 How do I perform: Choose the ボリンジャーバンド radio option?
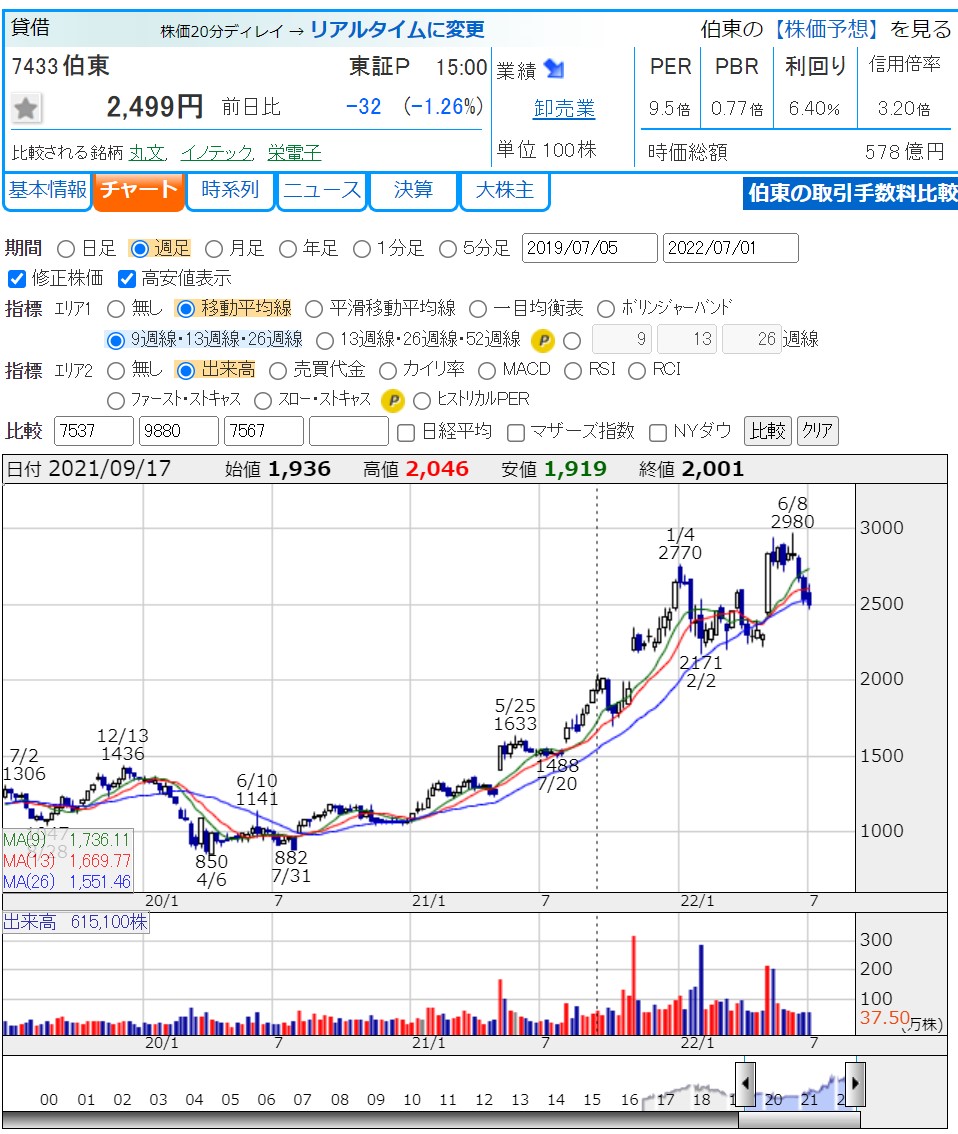606,308
